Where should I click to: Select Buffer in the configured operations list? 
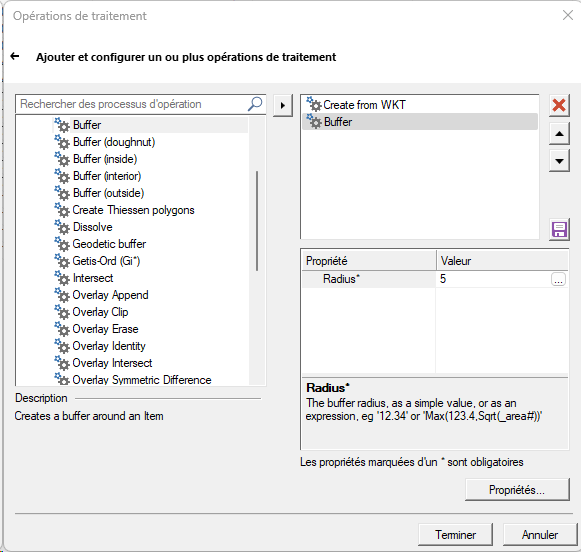tap(420, 122)
